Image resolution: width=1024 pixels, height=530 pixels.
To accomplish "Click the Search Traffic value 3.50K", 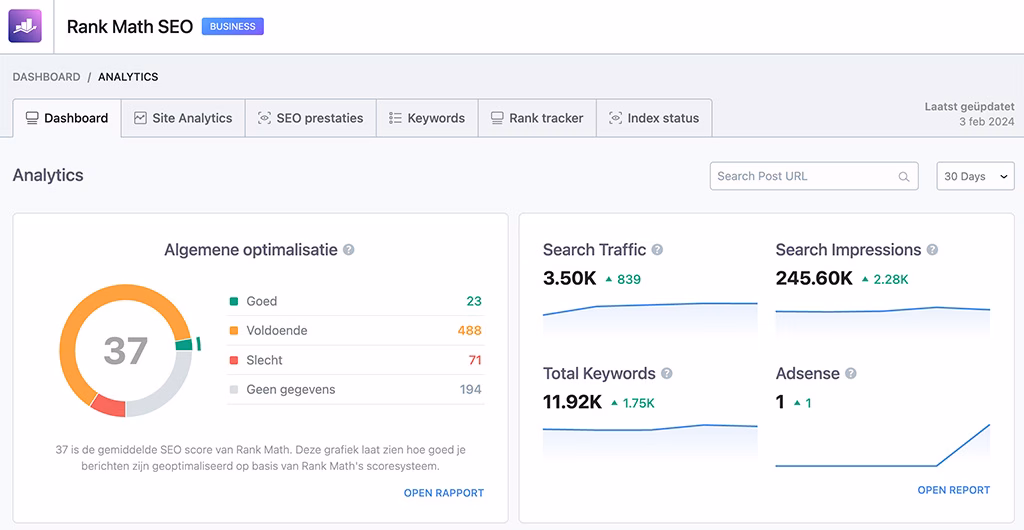I will (x=569, y=279).
